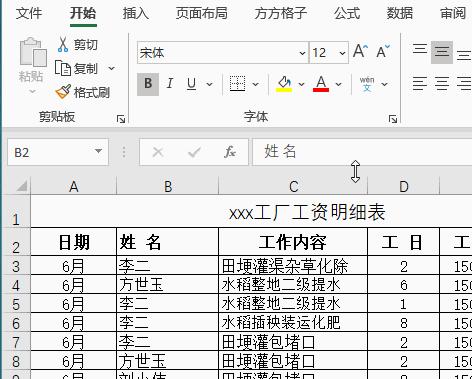Open the 方方格子 add-in tab
The width and height of the screenshot is (472, 379).
281,14
